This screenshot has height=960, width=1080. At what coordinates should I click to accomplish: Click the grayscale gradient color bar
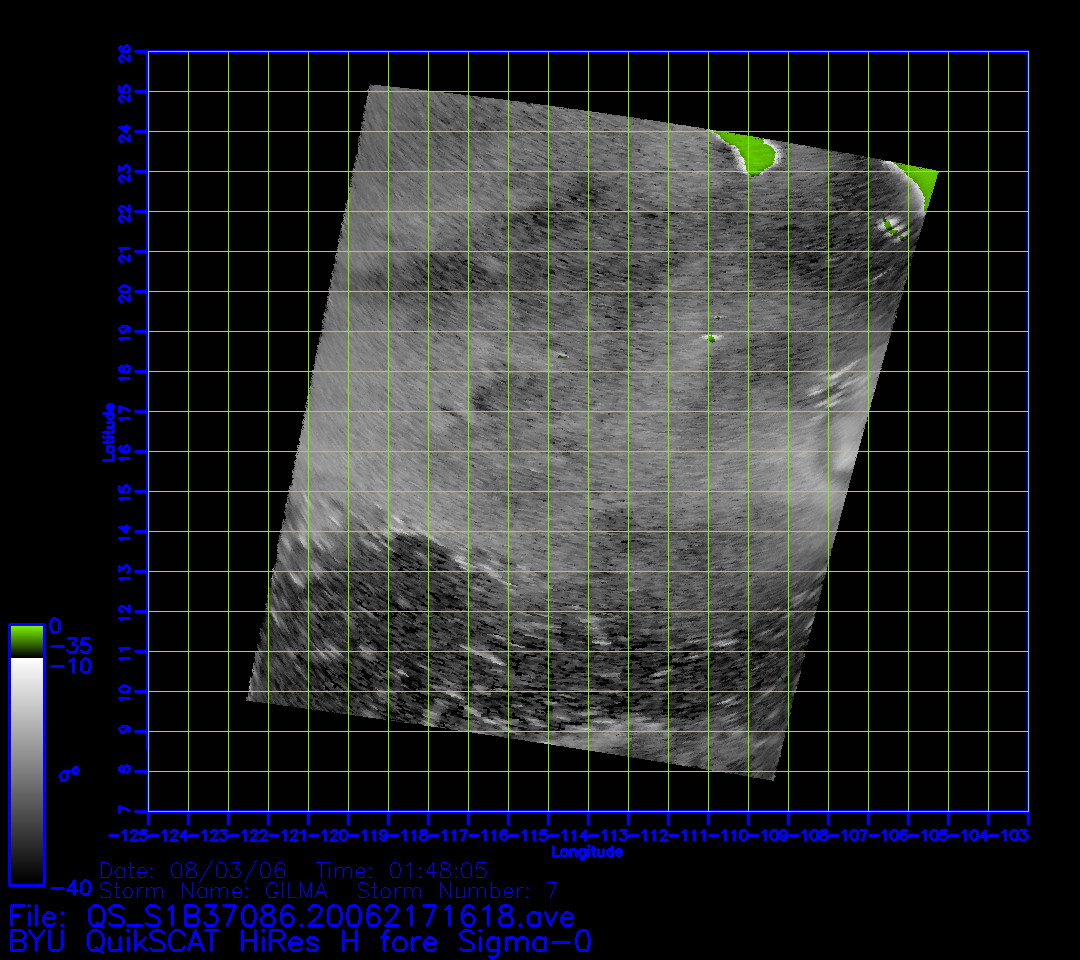click(26, 770)
